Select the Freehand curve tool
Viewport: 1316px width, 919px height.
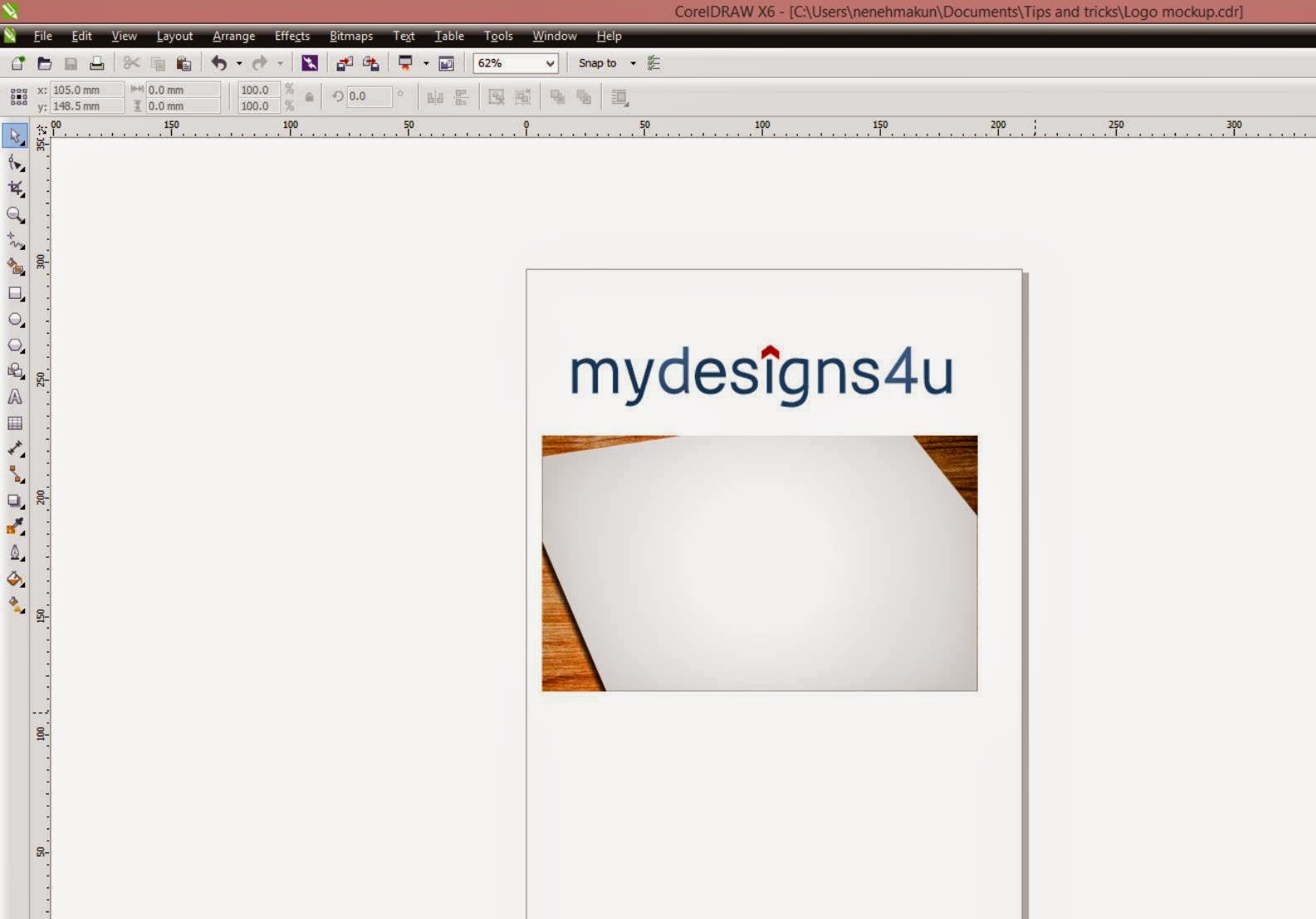point(15,241)
